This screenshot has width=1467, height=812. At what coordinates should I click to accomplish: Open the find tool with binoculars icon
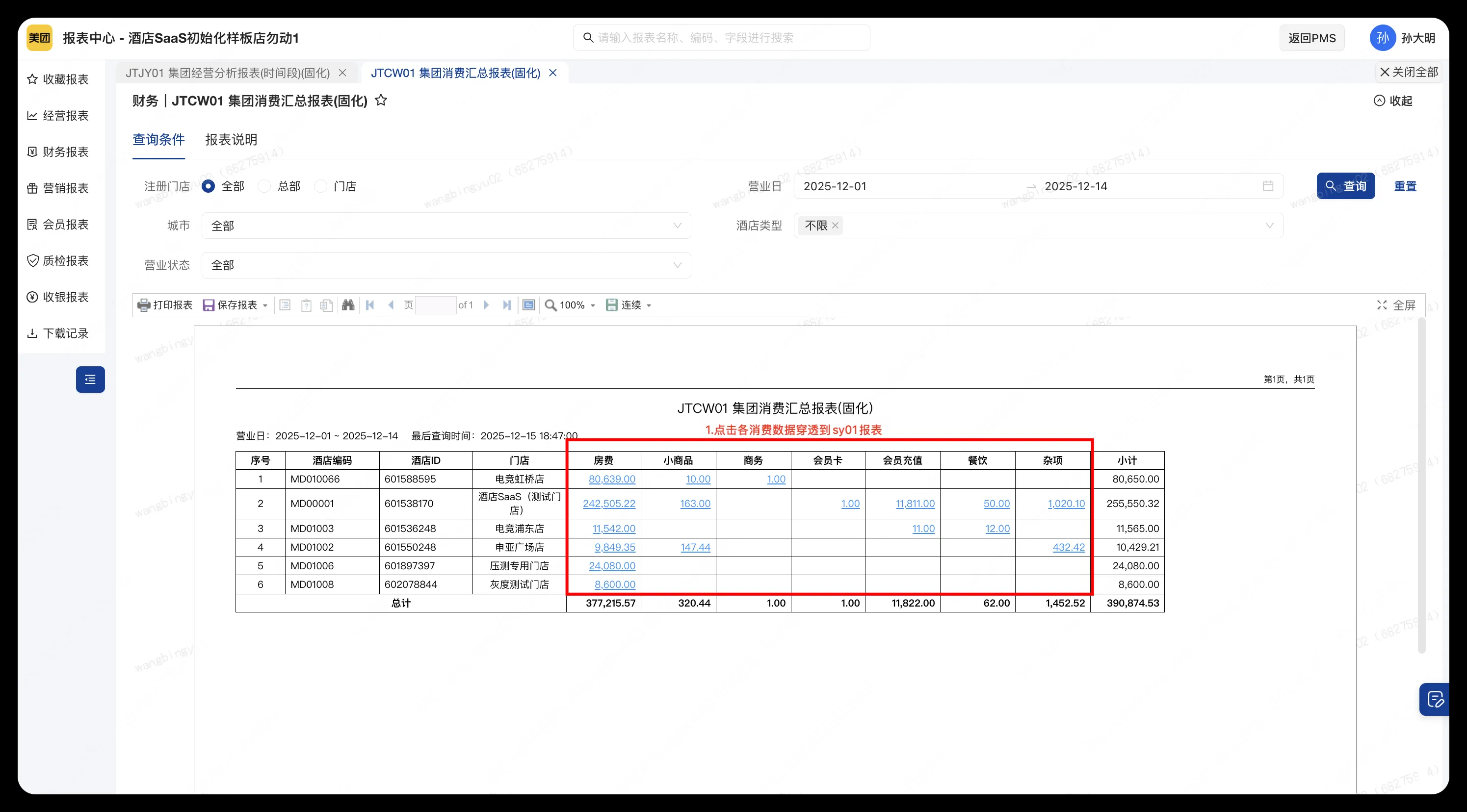pos(348,305)
